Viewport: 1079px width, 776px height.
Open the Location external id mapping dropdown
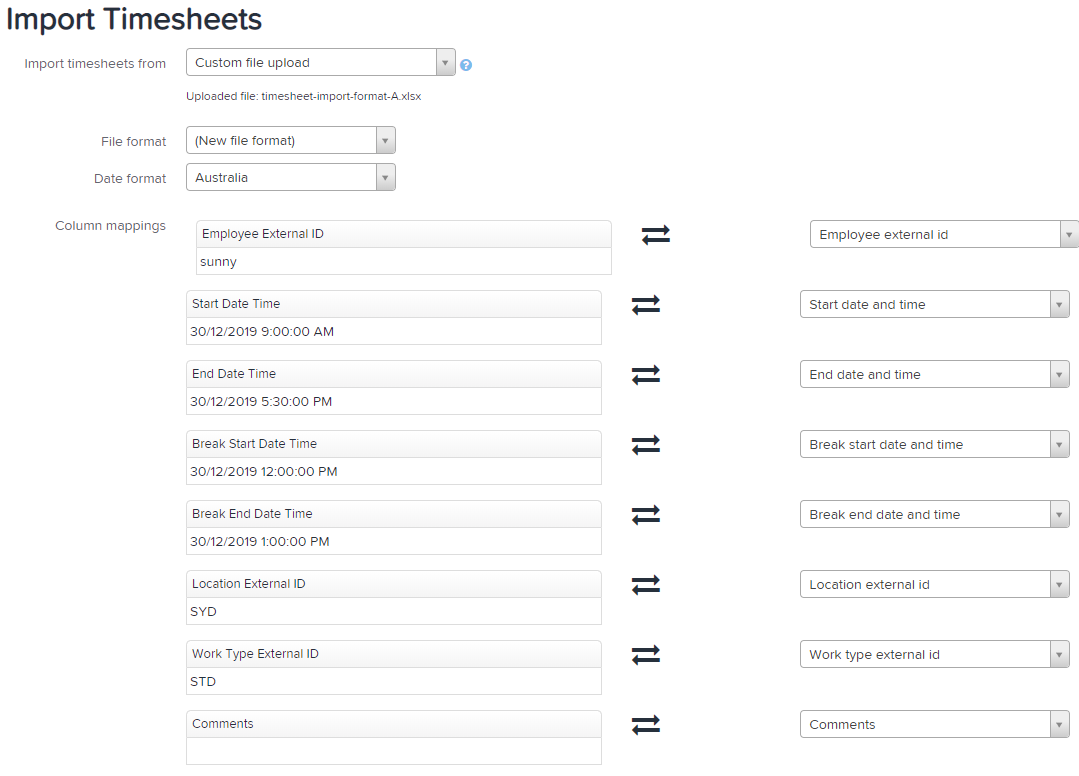click(x=934, y=584)
